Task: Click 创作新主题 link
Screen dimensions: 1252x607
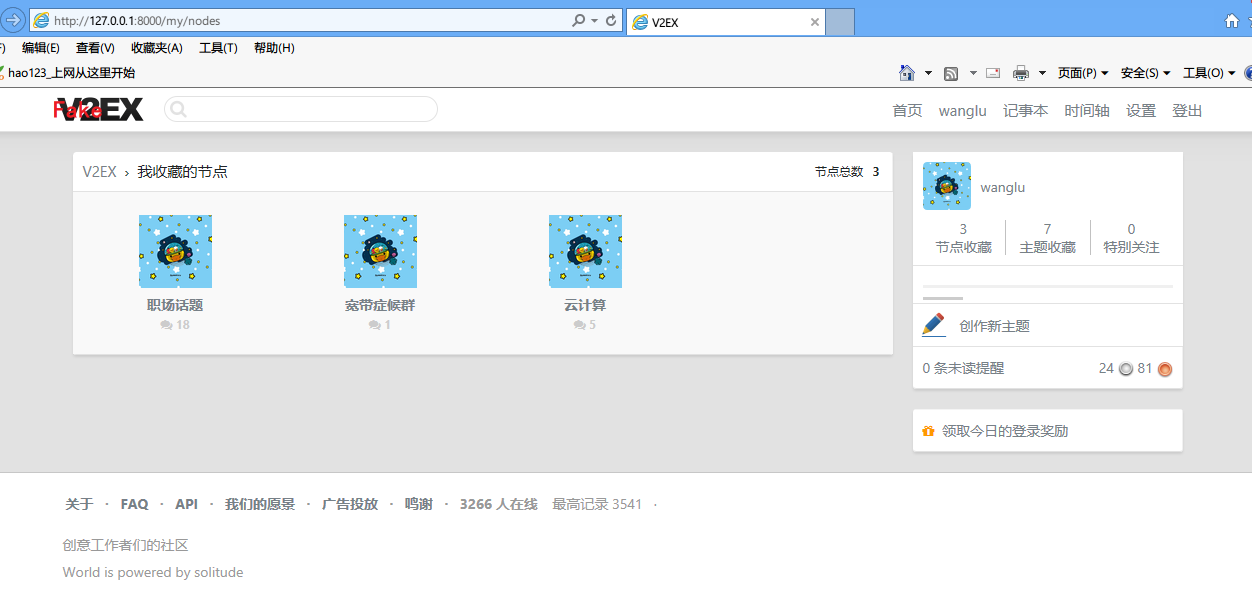Action: pyautogui.click(x=994, y=326)
